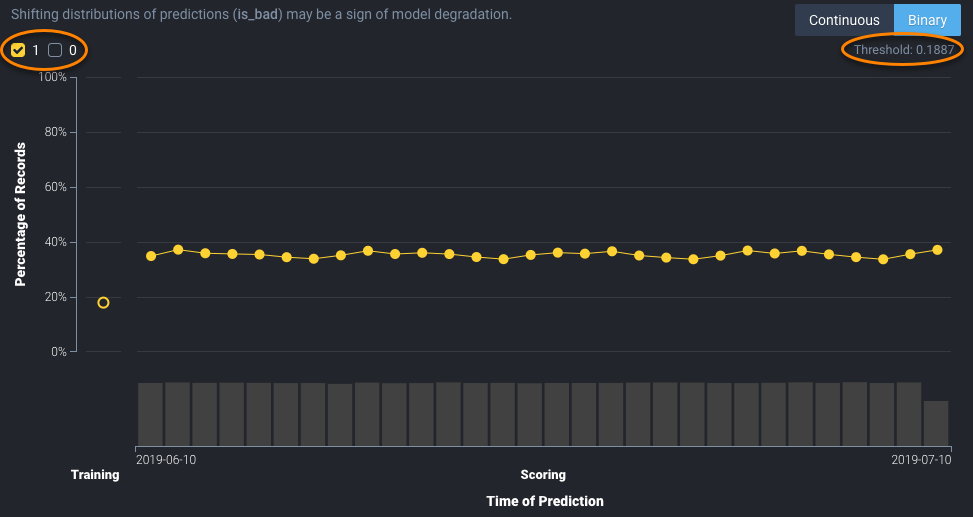
Task: Select the Binary view button
Action: [926, 20]
